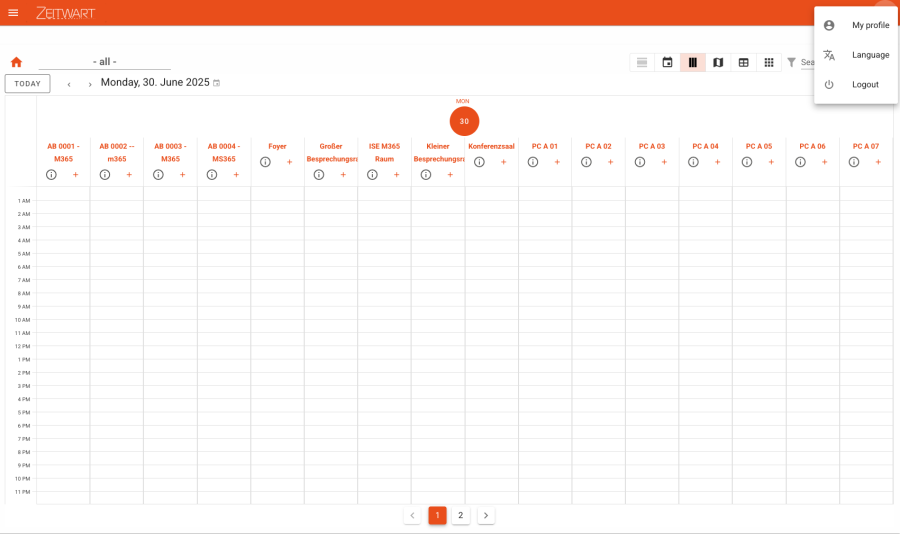
Task: Open the '- all -' resource dropdown
Action: click(104, 62)
